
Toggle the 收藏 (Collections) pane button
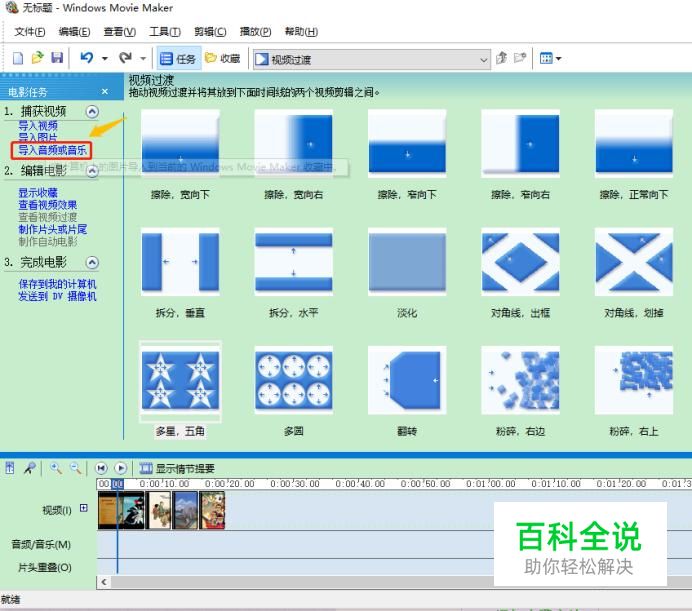223,58
